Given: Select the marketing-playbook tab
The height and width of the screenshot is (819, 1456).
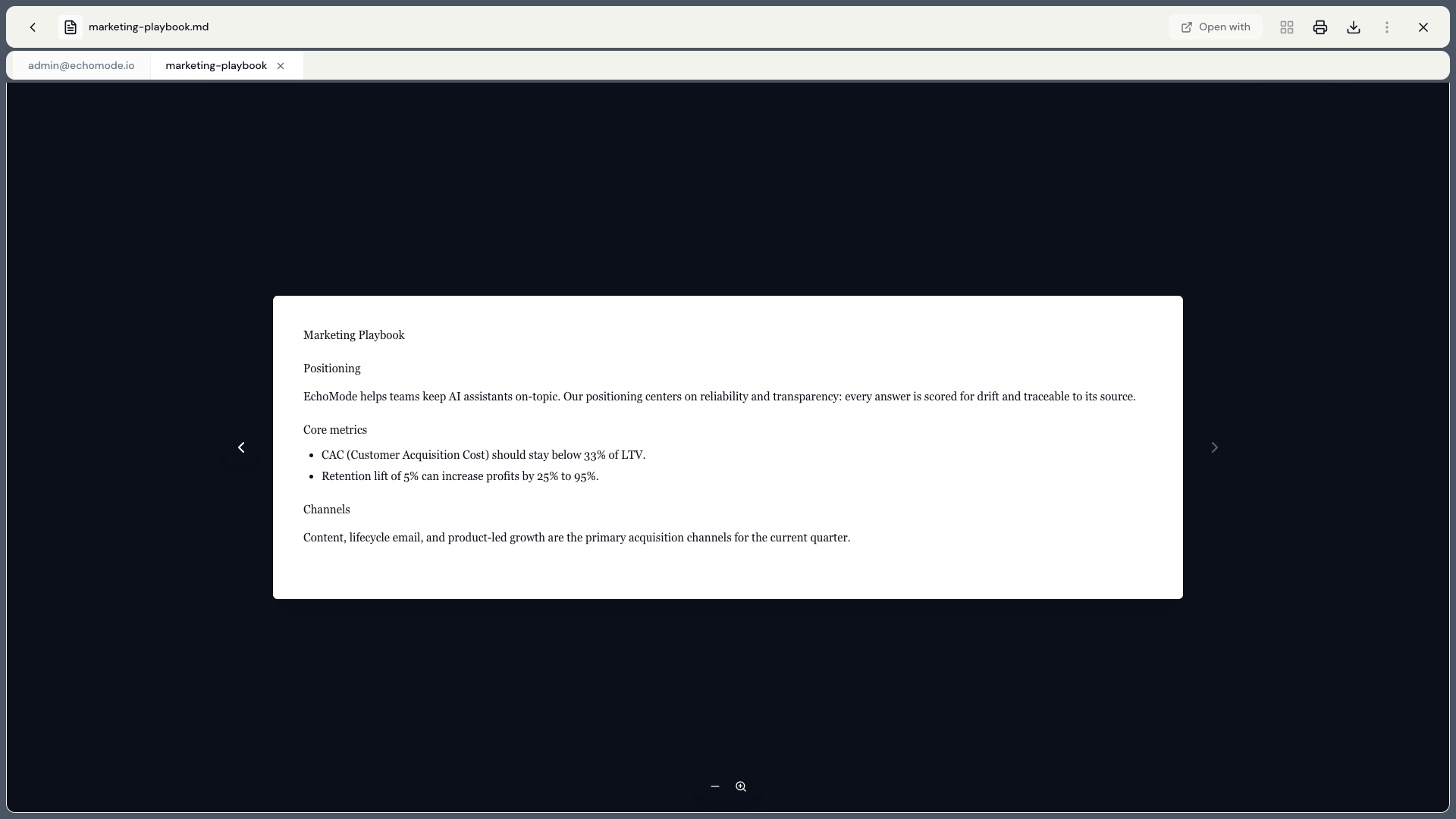Looking at the screenshot, I should pyautogui.click(x=216, y=66).
